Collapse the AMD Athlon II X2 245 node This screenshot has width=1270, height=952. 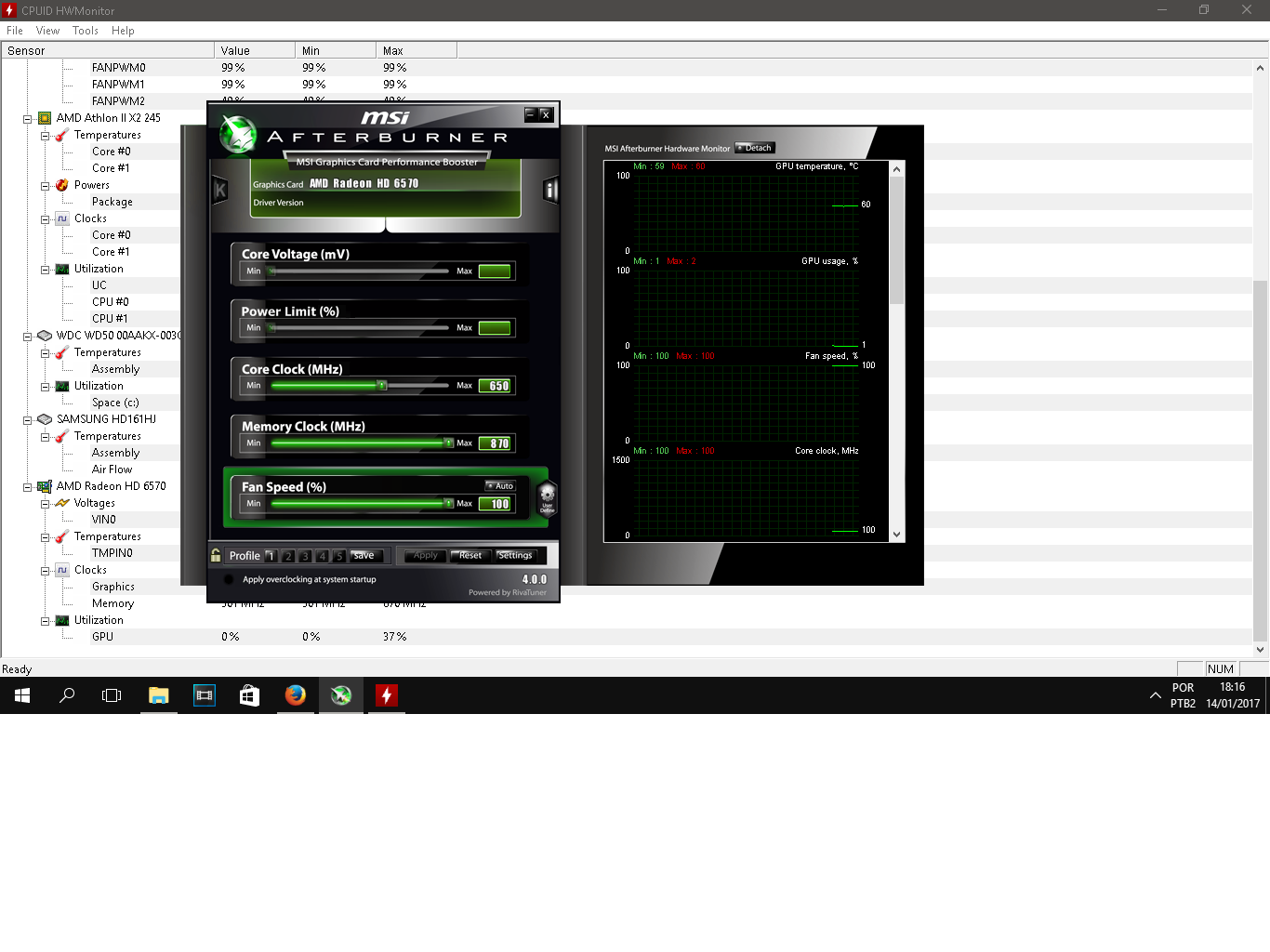(28, 119)
